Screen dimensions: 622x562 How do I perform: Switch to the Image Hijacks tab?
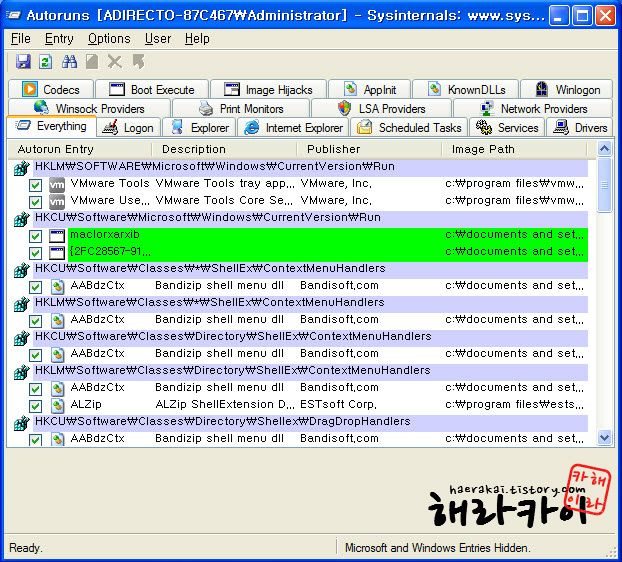pos(269,89)
